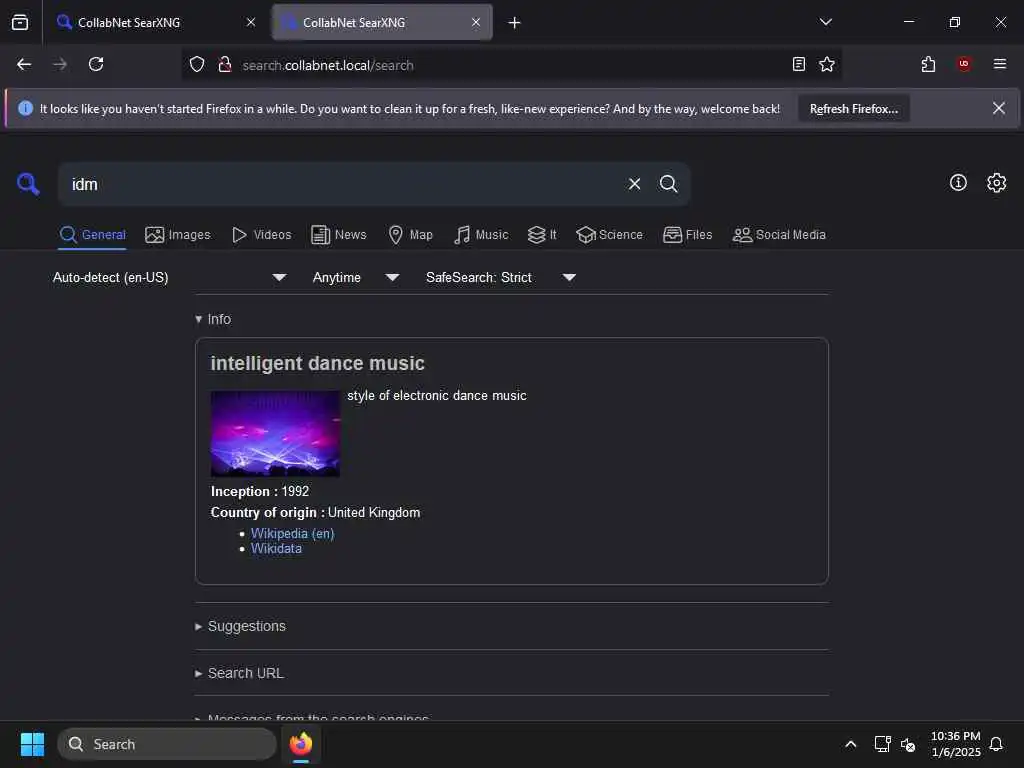The width and height of the screenshot is (1024, 768).
Task: Open a new browser tab
Action: click(x=515, y=23)
